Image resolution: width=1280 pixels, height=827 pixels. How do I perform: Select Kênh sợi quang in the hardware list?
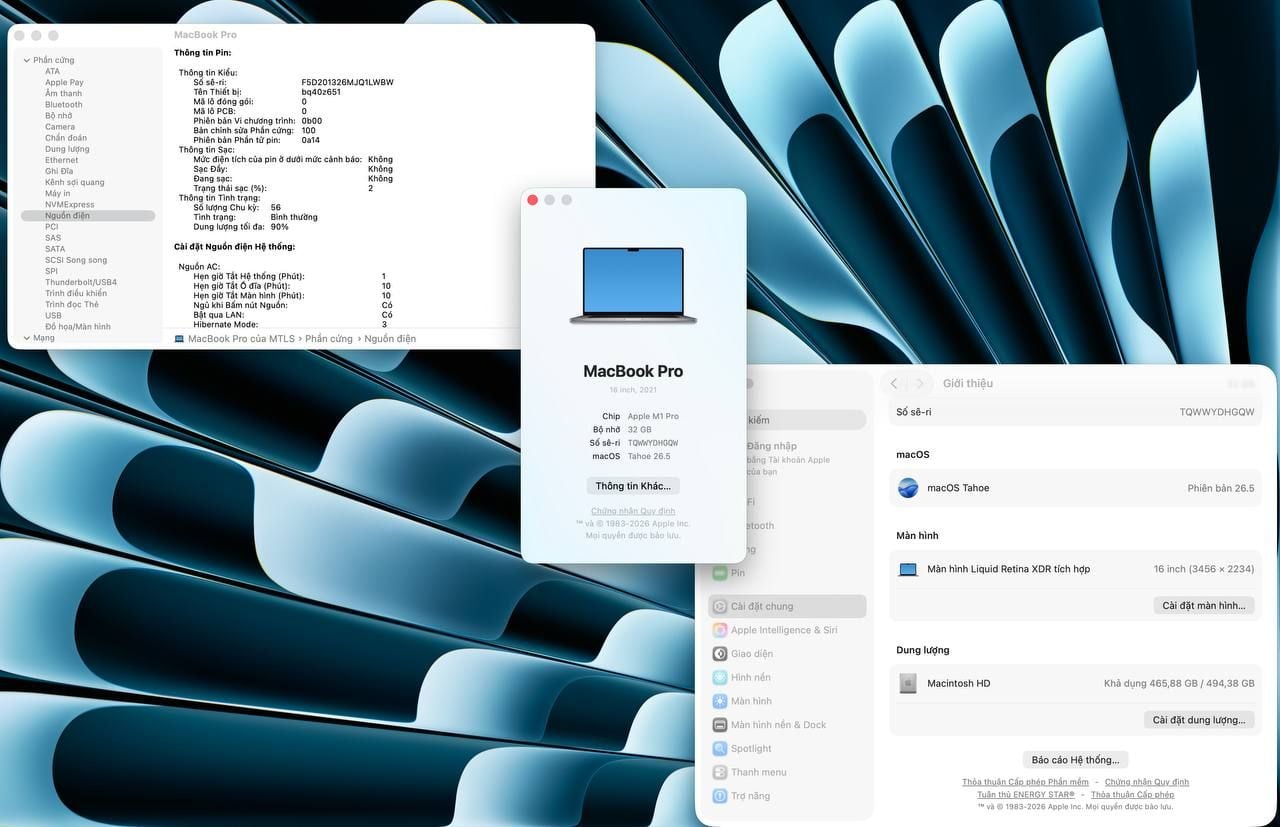[x=75, y=182]
